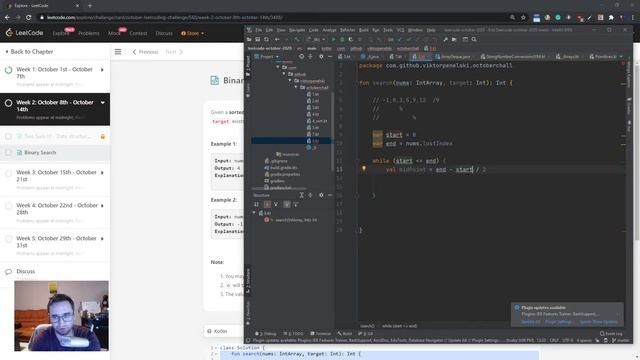The image size is (640, 360).
Task: Click the Save All icon in IntelliJ toolbar
Action: (x=258, y=40)
